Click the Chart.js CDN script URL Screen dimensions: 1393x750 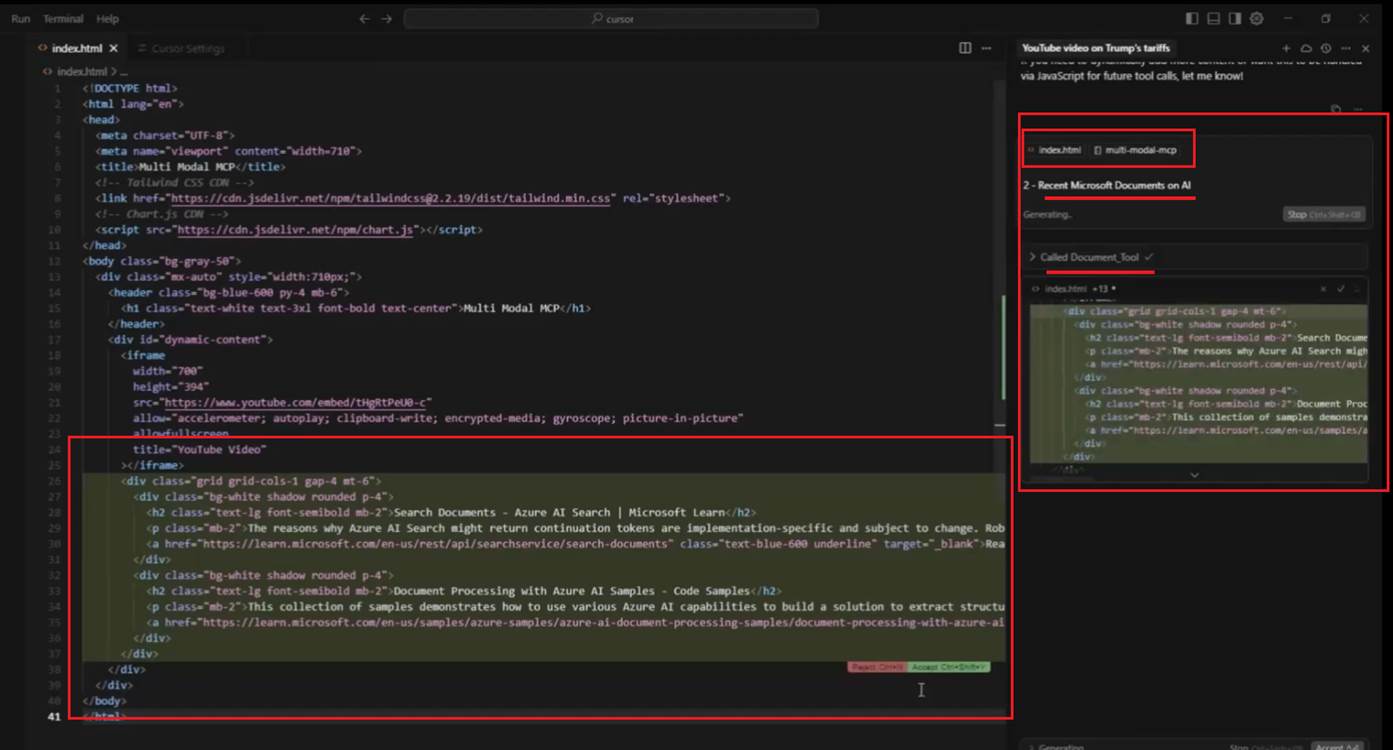[x=294, y=230]
